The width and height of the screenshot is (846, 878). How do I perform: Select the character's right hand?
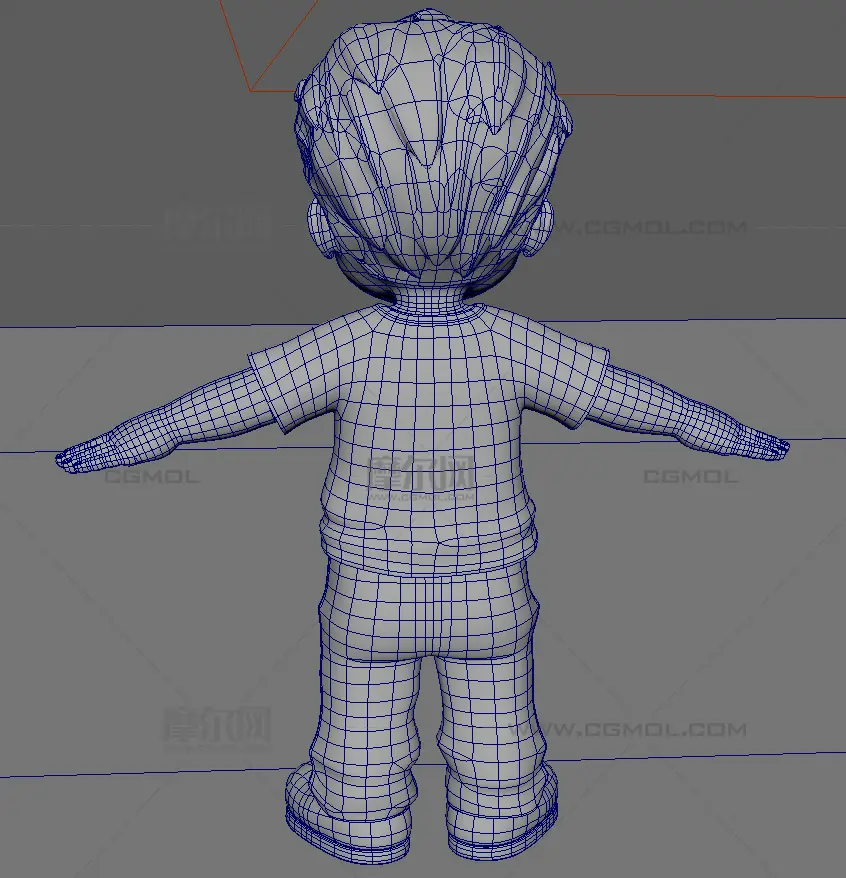pyautogui.click(x=759, y=442)
